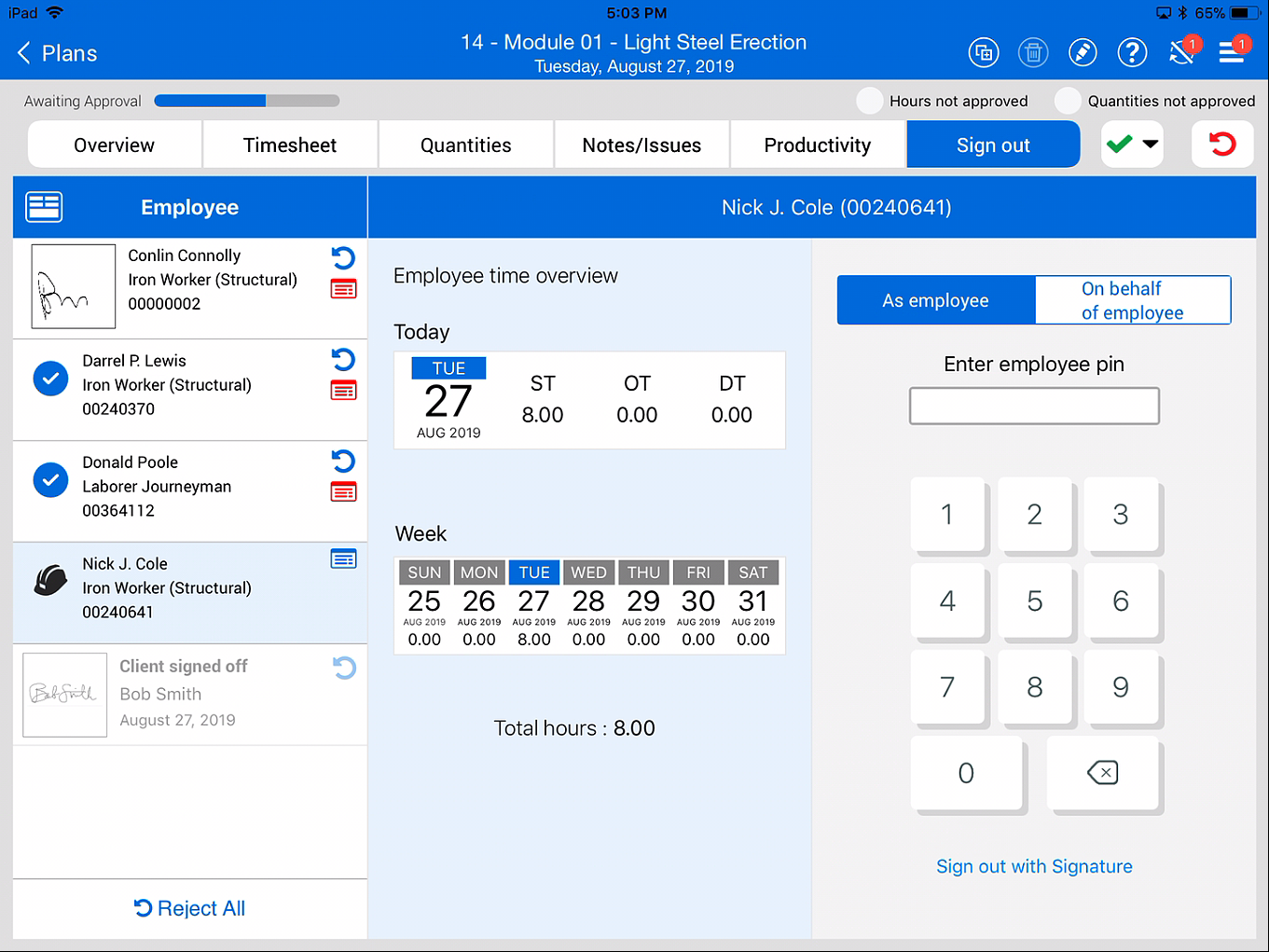Open the edit pencil icon in header
This screenshot has width=1269, height=952.
coord(1083,52)
